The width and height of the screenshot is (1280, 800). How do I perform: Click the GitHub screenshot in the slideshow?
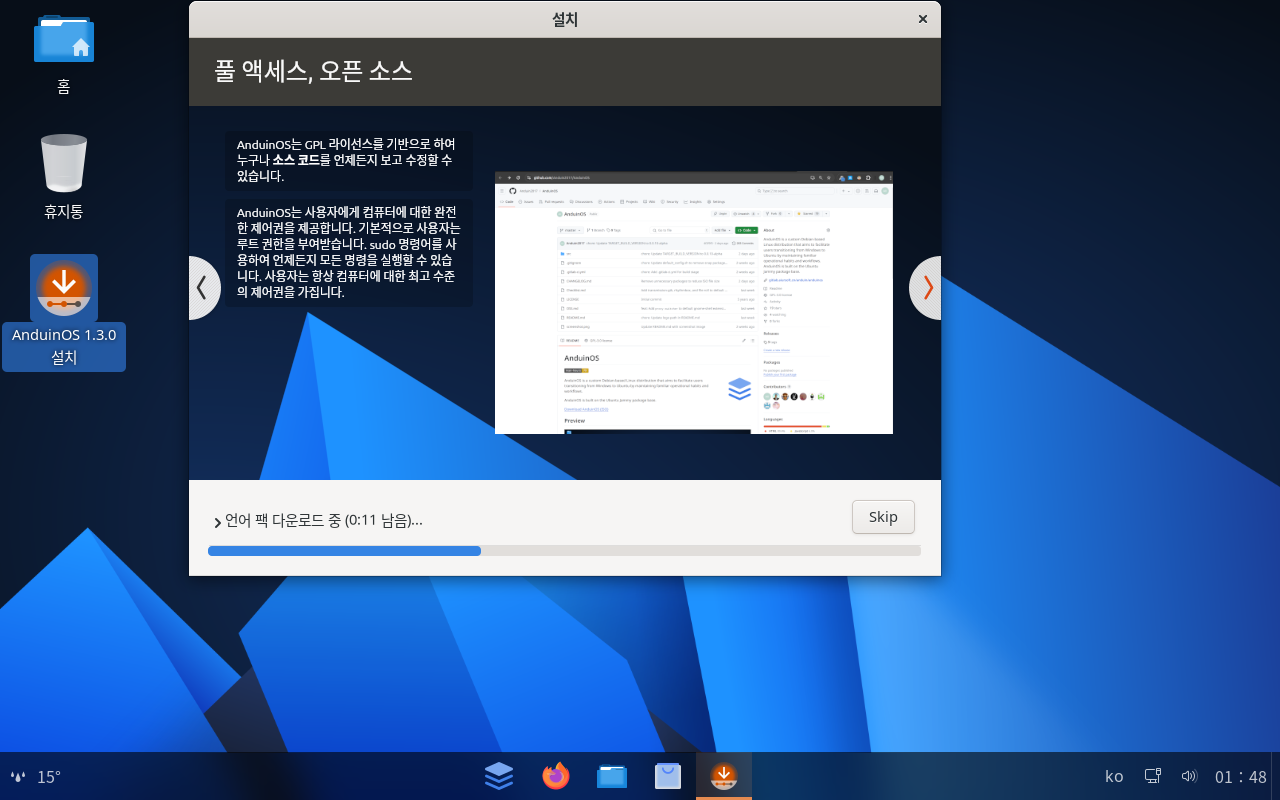[x=694, y=303]
